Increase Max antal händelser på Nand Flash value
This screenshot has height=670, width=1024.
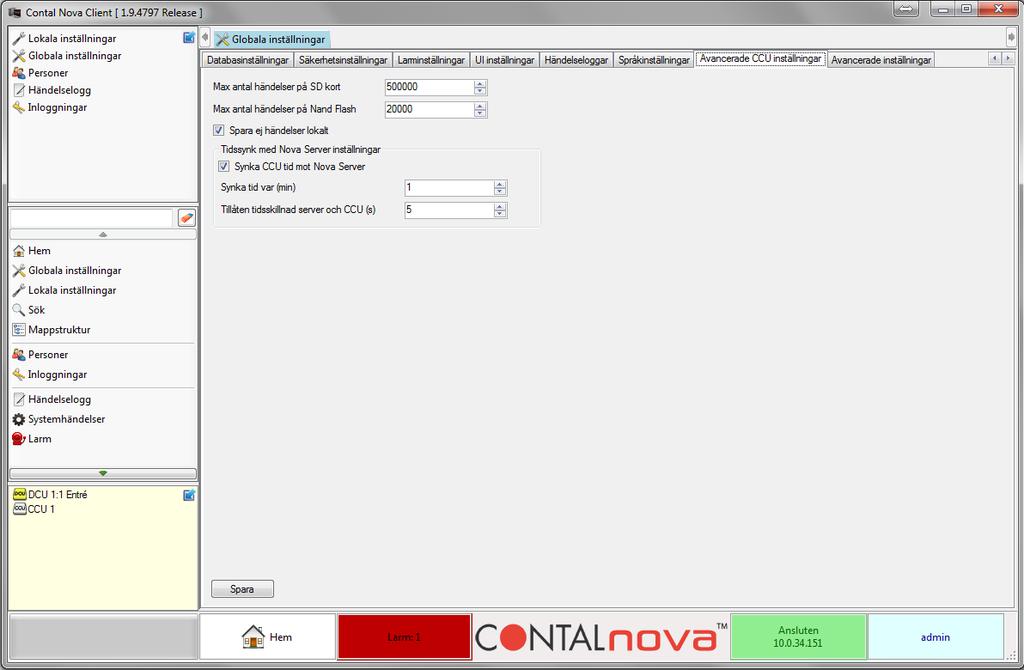pyautogui.click(x=480, y=106)
